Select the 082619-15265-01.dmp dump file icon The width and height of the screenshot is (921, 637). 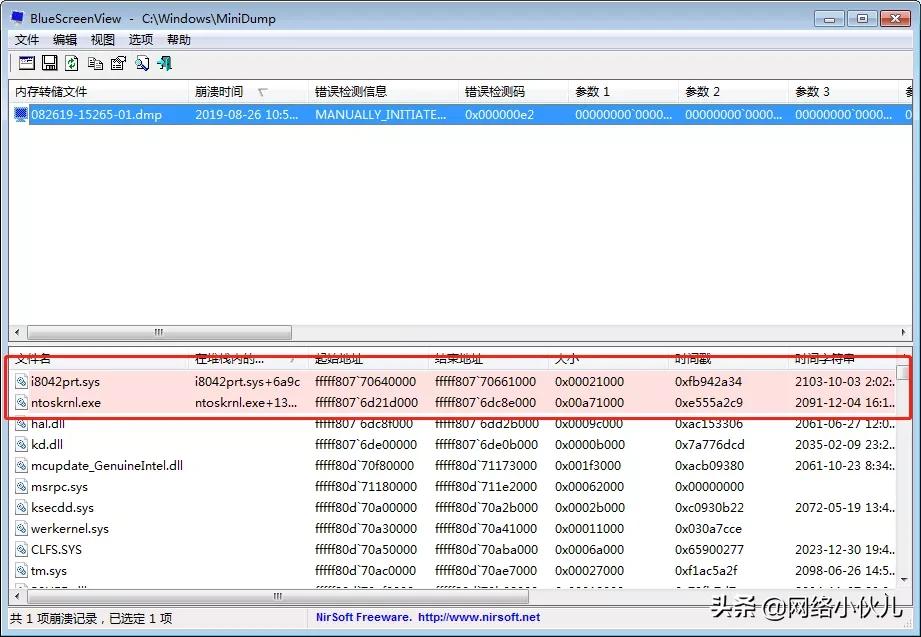coord(21,114)
